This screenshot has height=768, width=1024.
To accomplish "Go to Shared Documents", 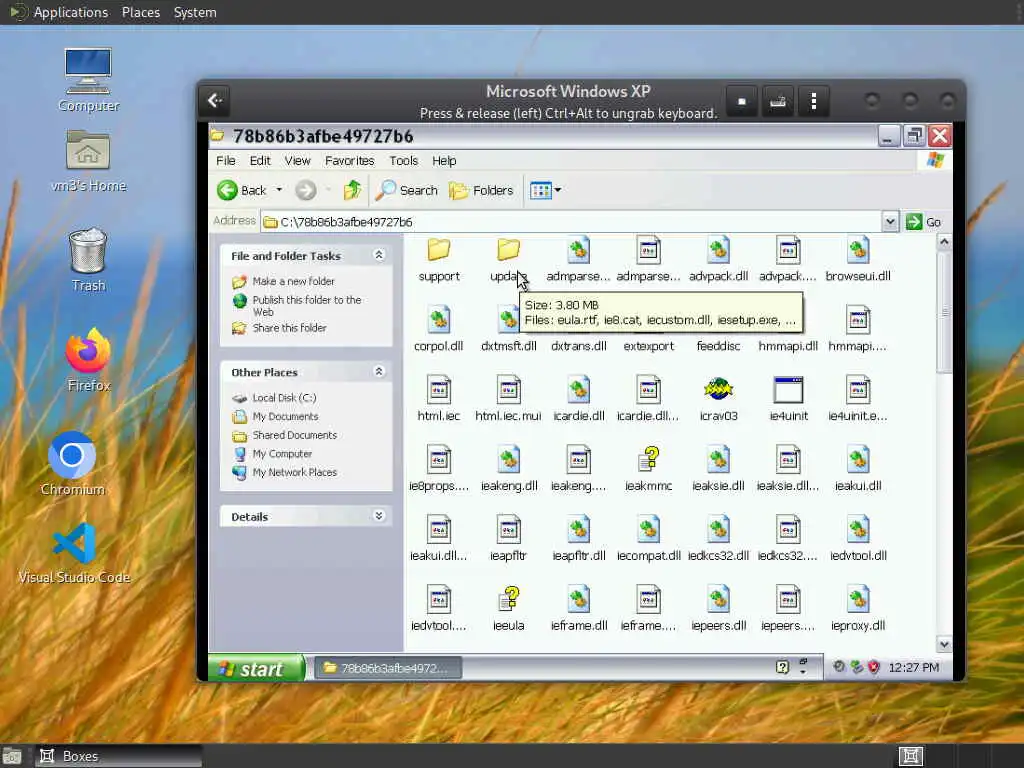I will [295, 435].
